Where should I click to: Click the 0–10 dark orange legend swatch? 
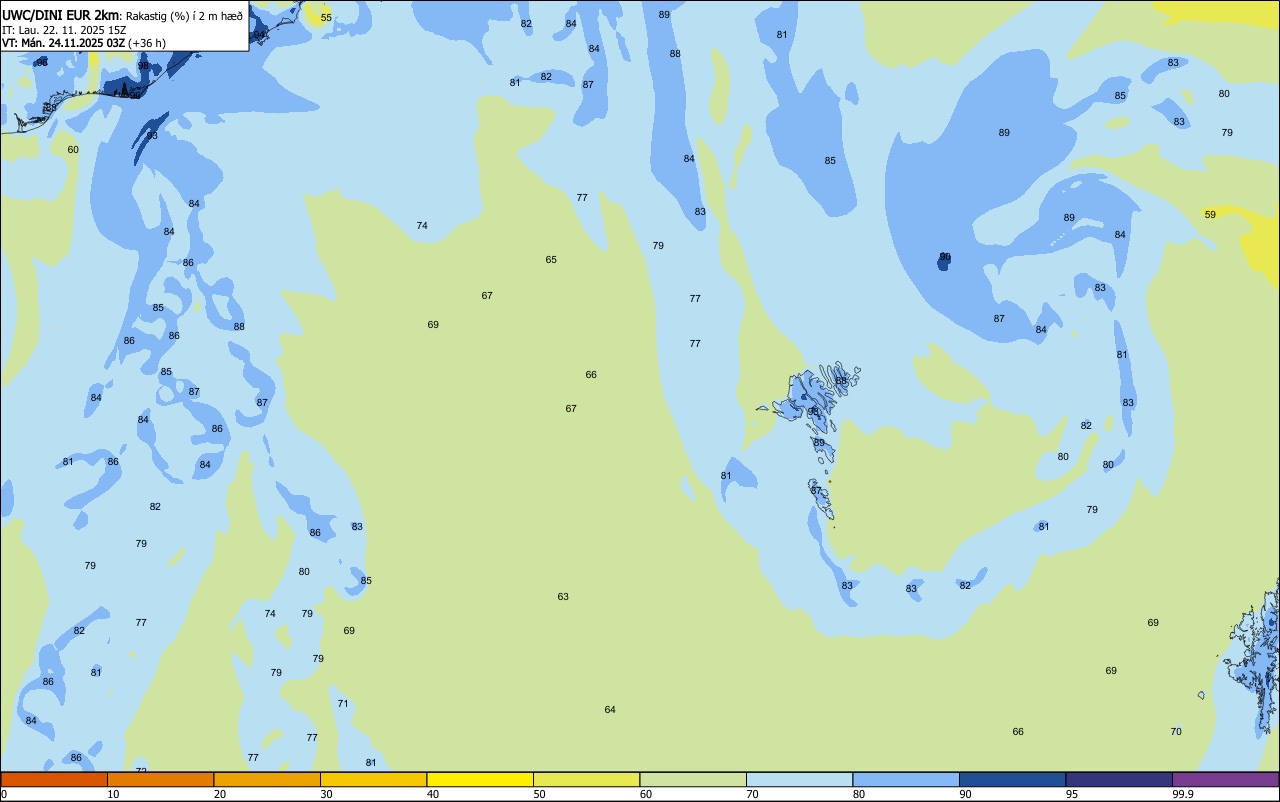click(54, 779)
